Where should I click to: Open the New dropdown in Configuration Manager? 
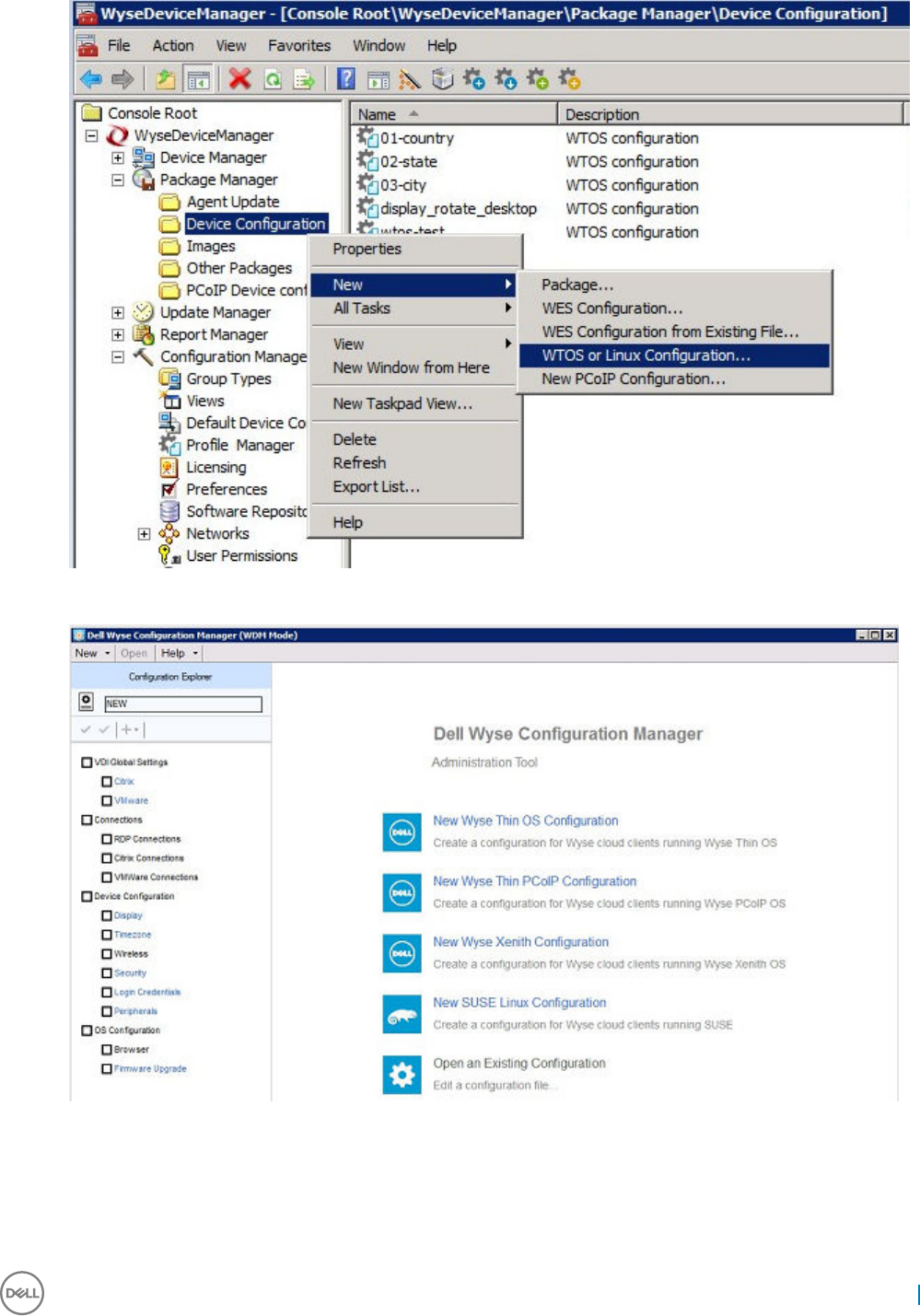click(x=93, y=653)
